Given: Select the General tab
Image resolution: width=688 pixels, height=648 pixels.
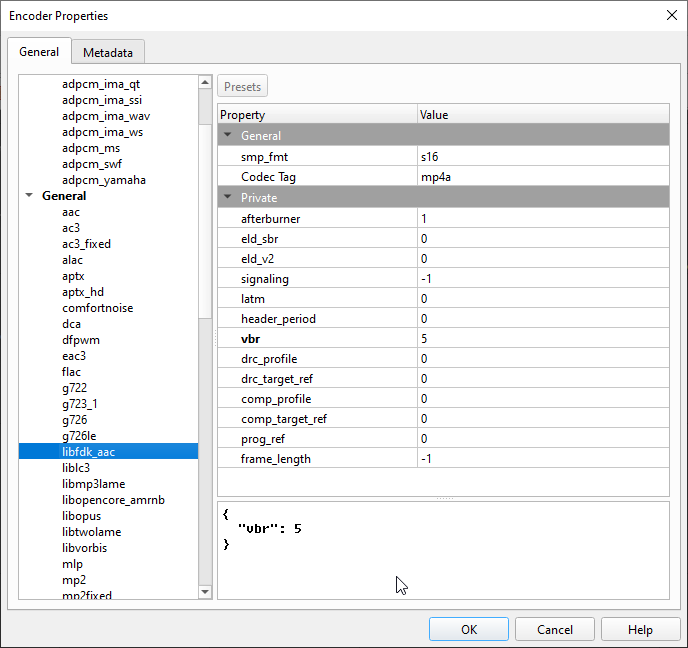Looking at the screenshot, I should click(39, 52).
